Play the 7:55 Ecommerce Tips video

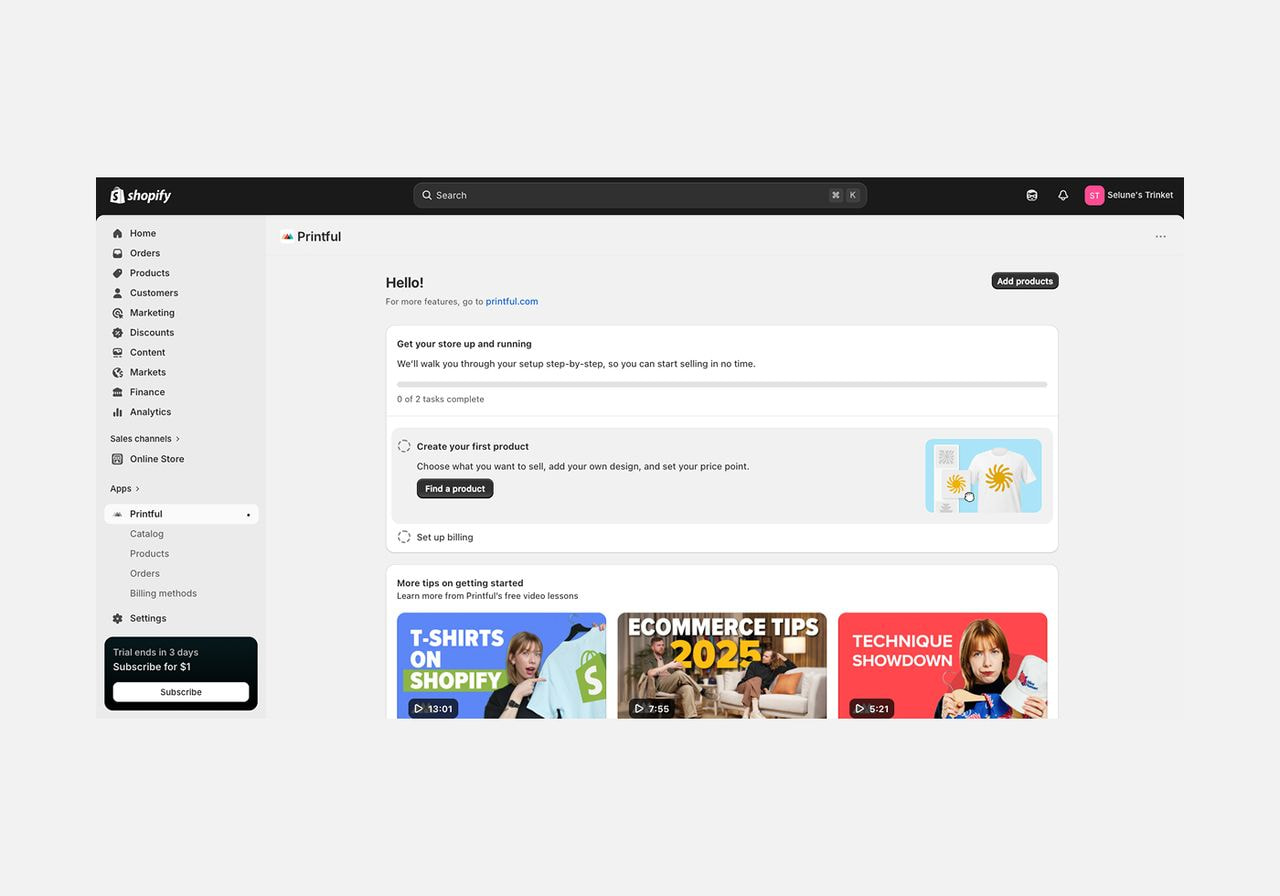tap(652, 708)
